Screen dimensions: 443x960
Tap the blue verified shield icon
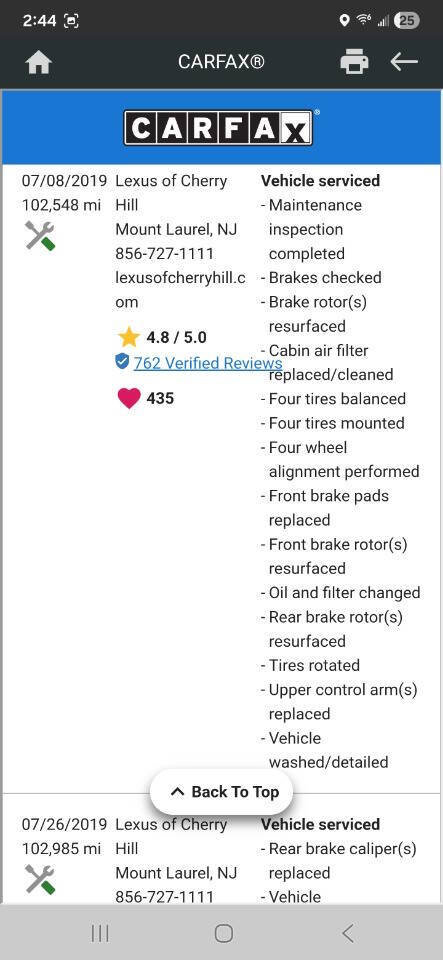pos(122,361)
